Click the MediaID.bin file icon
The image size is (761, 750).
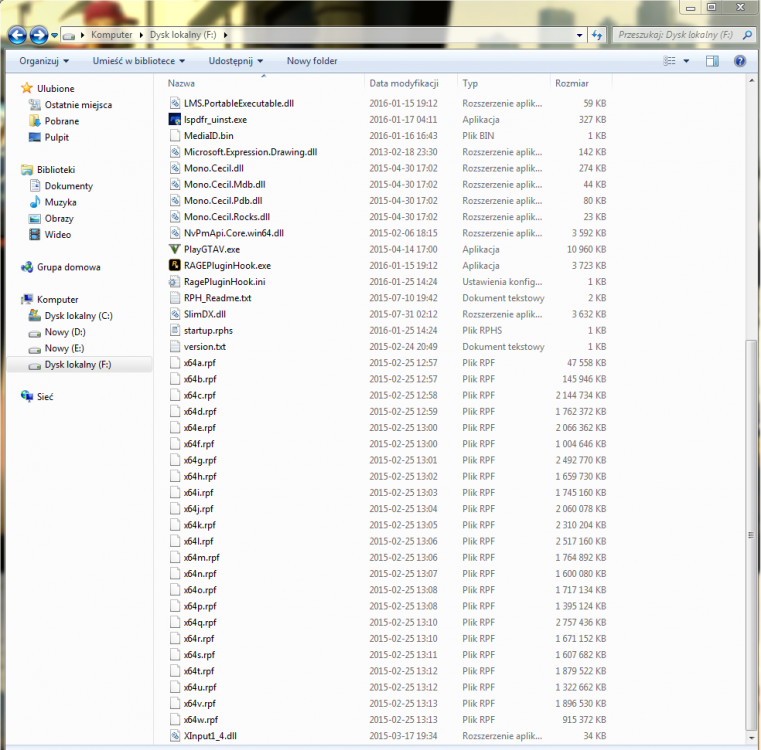click(175, 135)
